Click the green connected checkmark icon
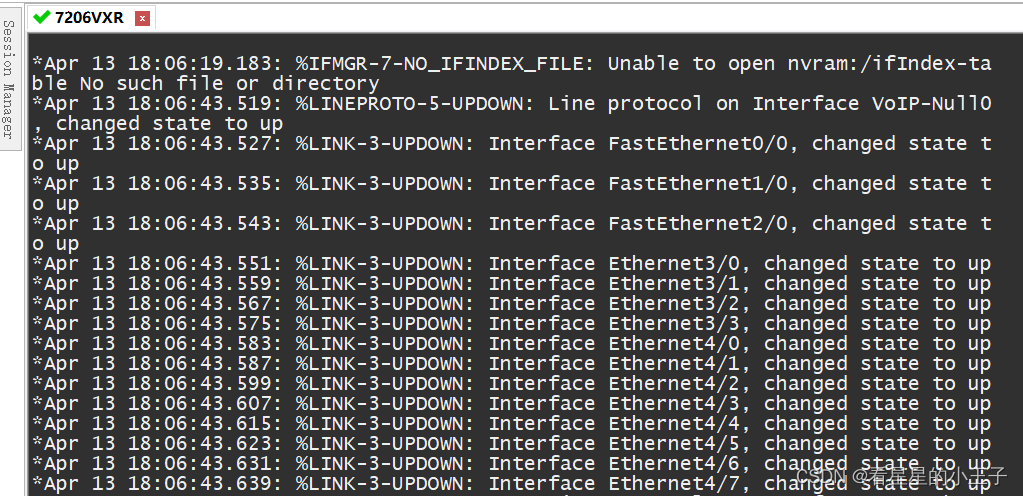This screenshot has width=1023, height=496. pyautogui.click(x=42, y=17)
